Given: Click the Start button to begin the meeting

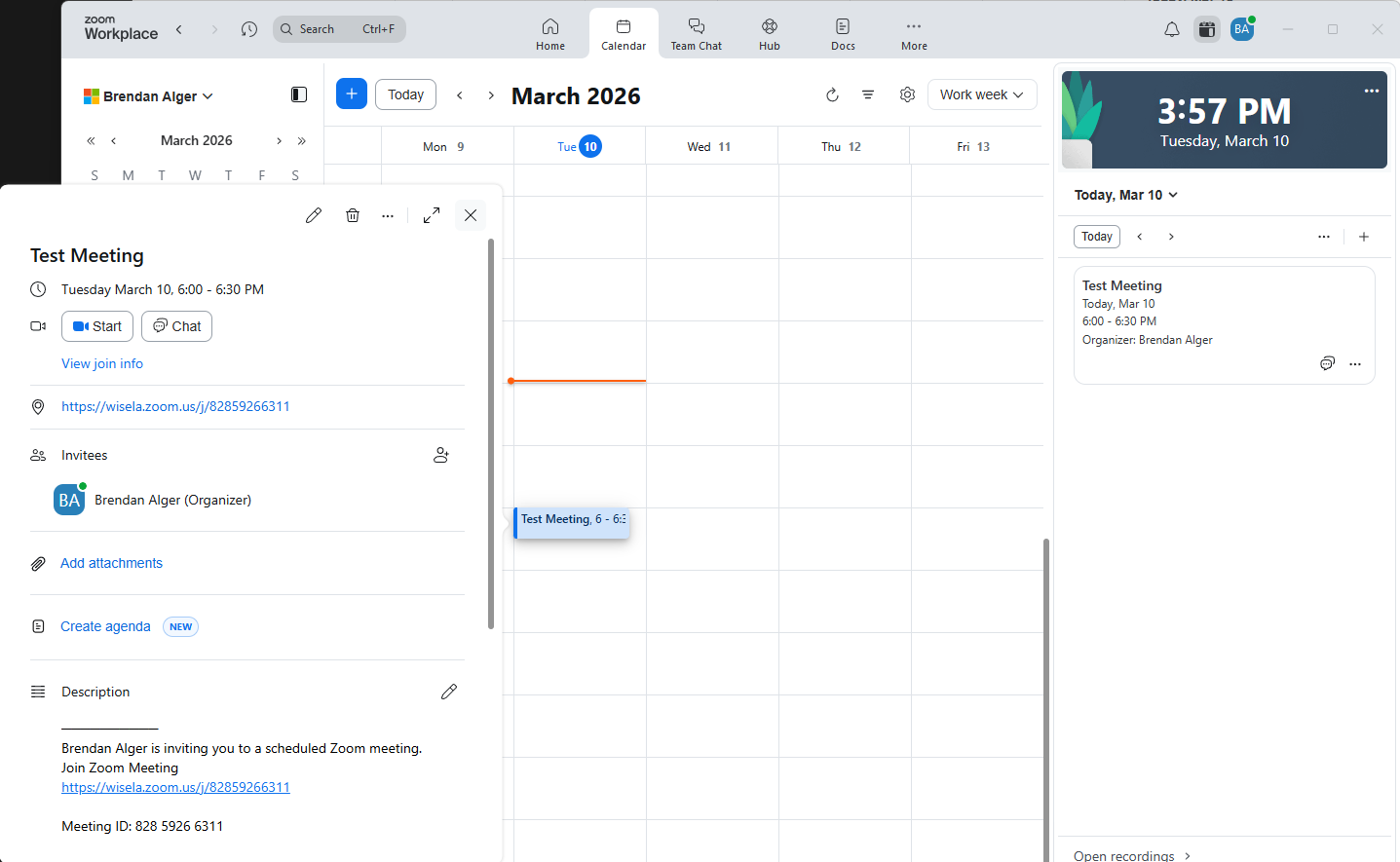Looking at the screenshot, I should pyautogui.click(x=96, y=326).
